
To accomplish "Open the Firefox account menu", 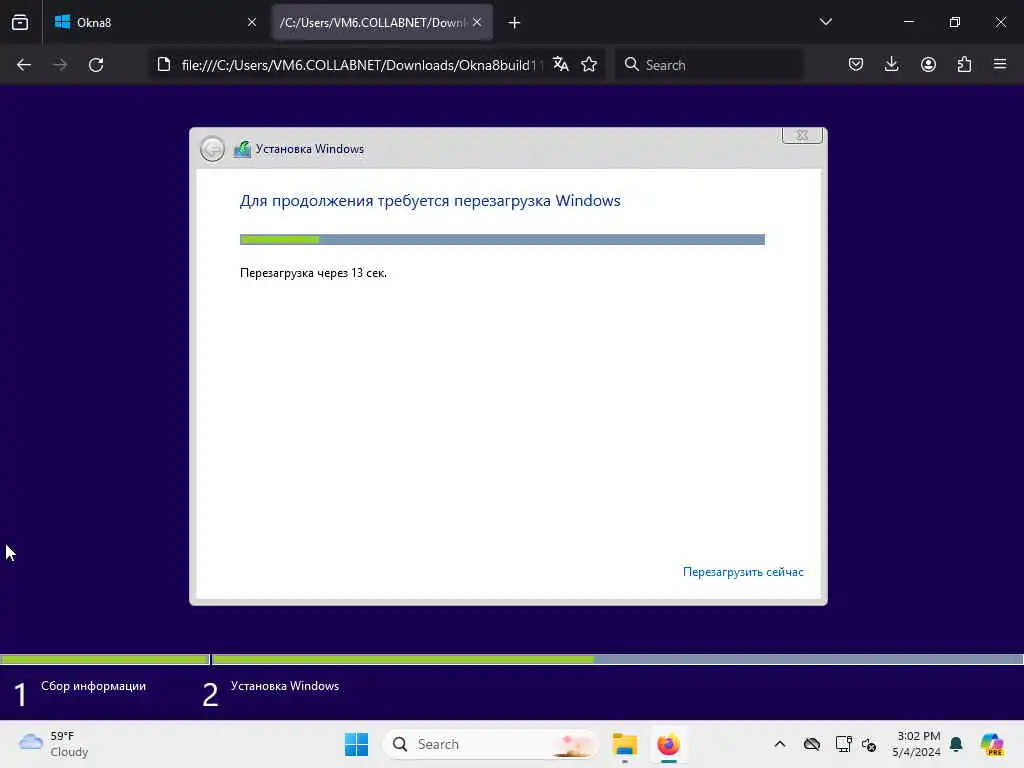I will (928, 65).
